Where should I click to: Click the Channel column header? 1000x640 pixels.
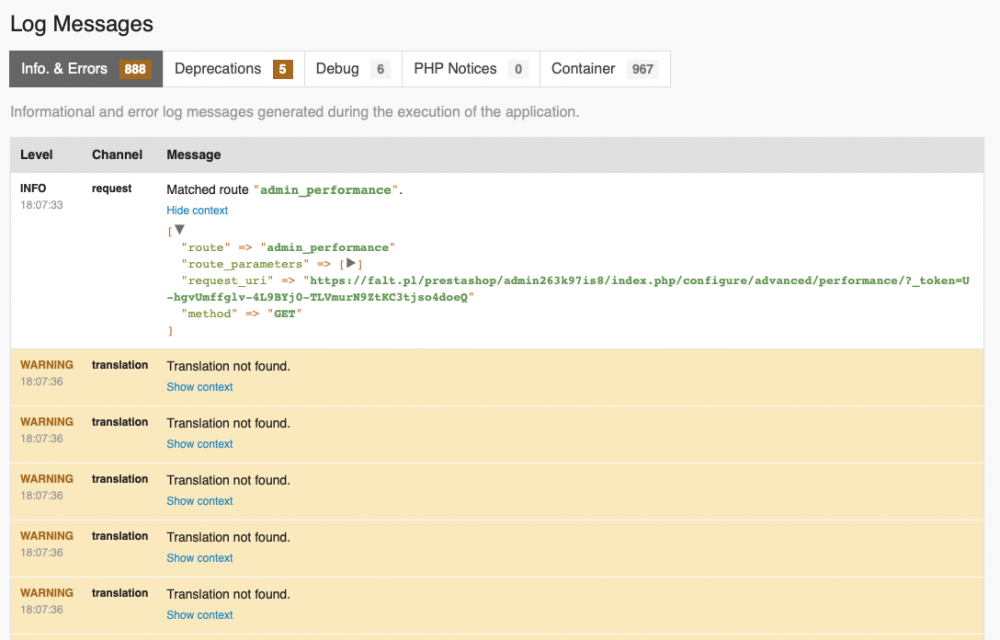(117, 155)
